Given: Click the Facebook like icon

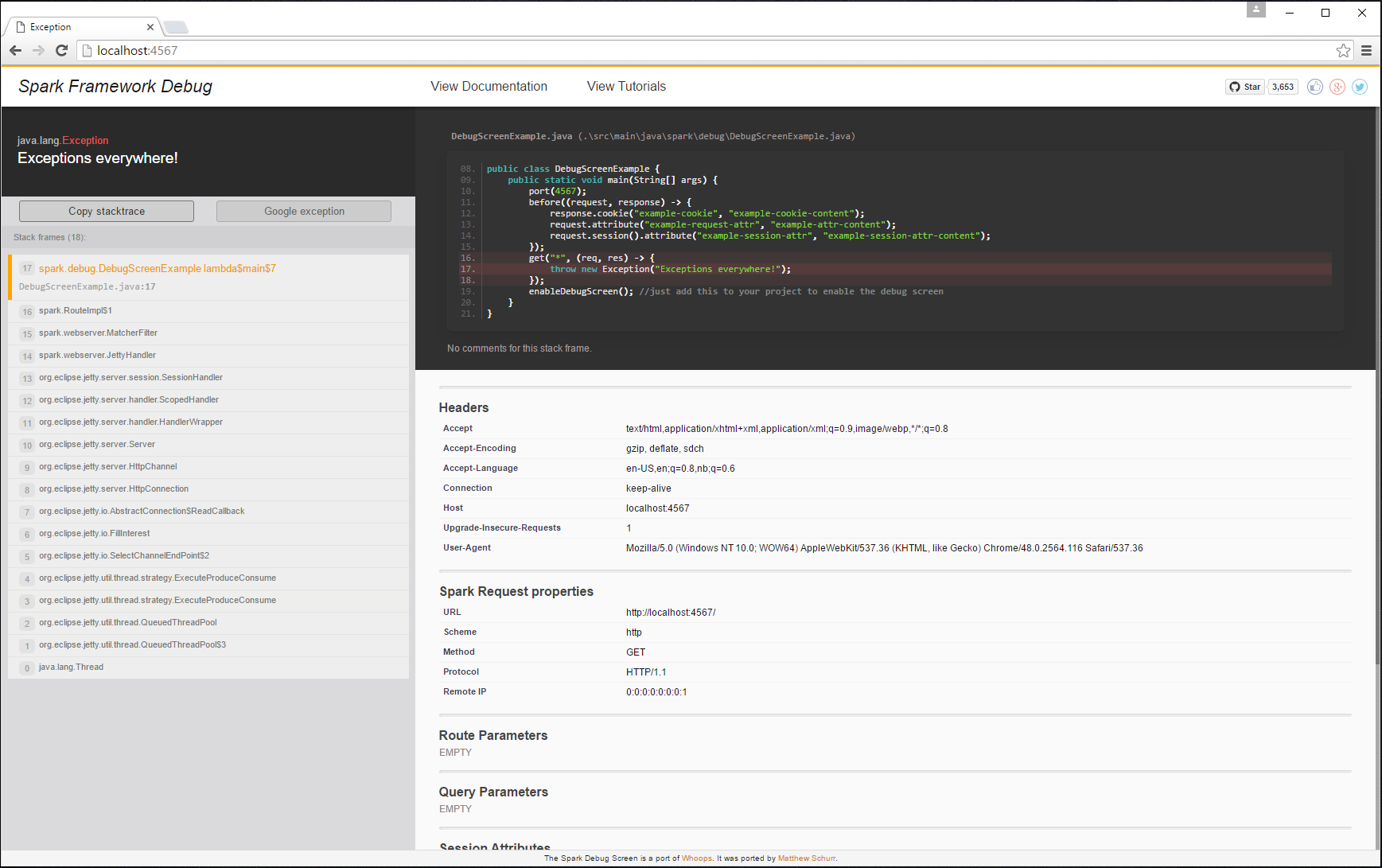Looking at the screenshot, I should (1315, 87).
